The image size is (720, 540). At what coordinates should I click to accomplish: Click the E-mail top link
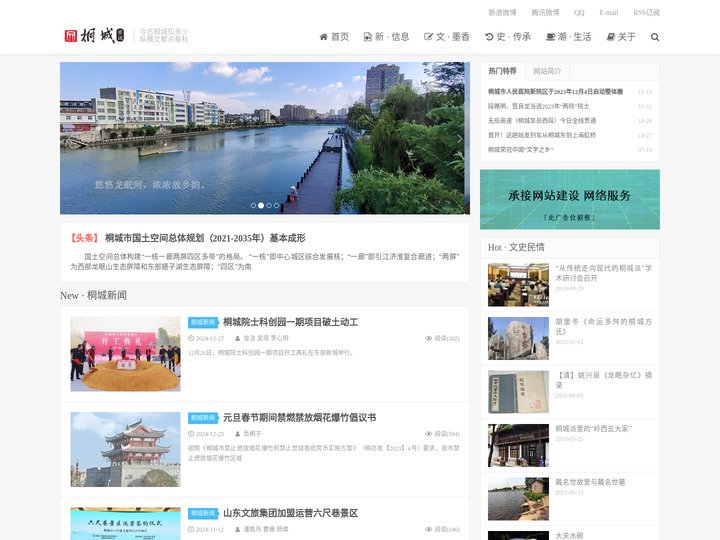pos(609,12)
